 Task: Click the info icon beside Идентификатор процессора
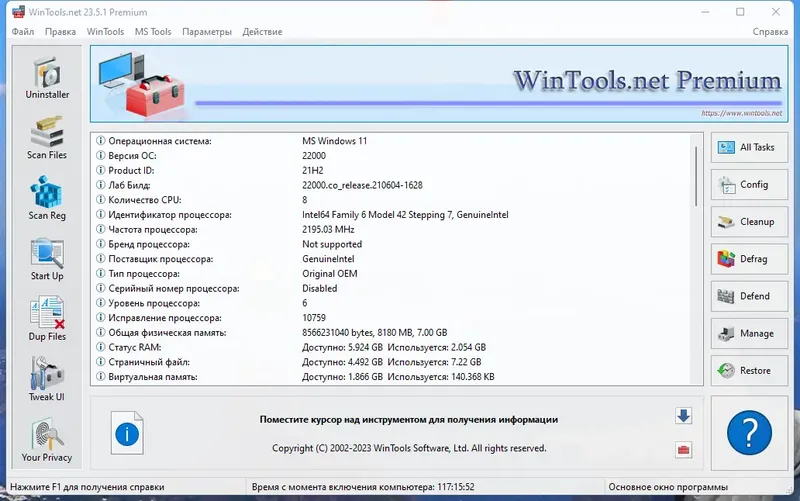pos(101,215)
